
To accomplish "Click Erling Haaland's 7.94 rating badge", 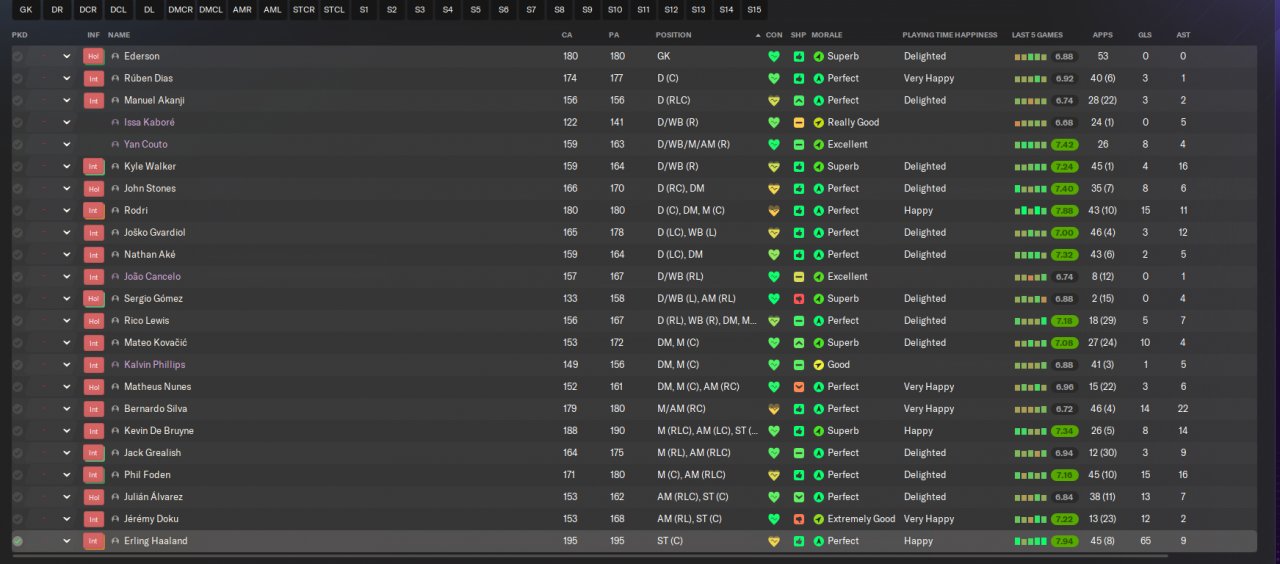I will [x=1063, y=541].
